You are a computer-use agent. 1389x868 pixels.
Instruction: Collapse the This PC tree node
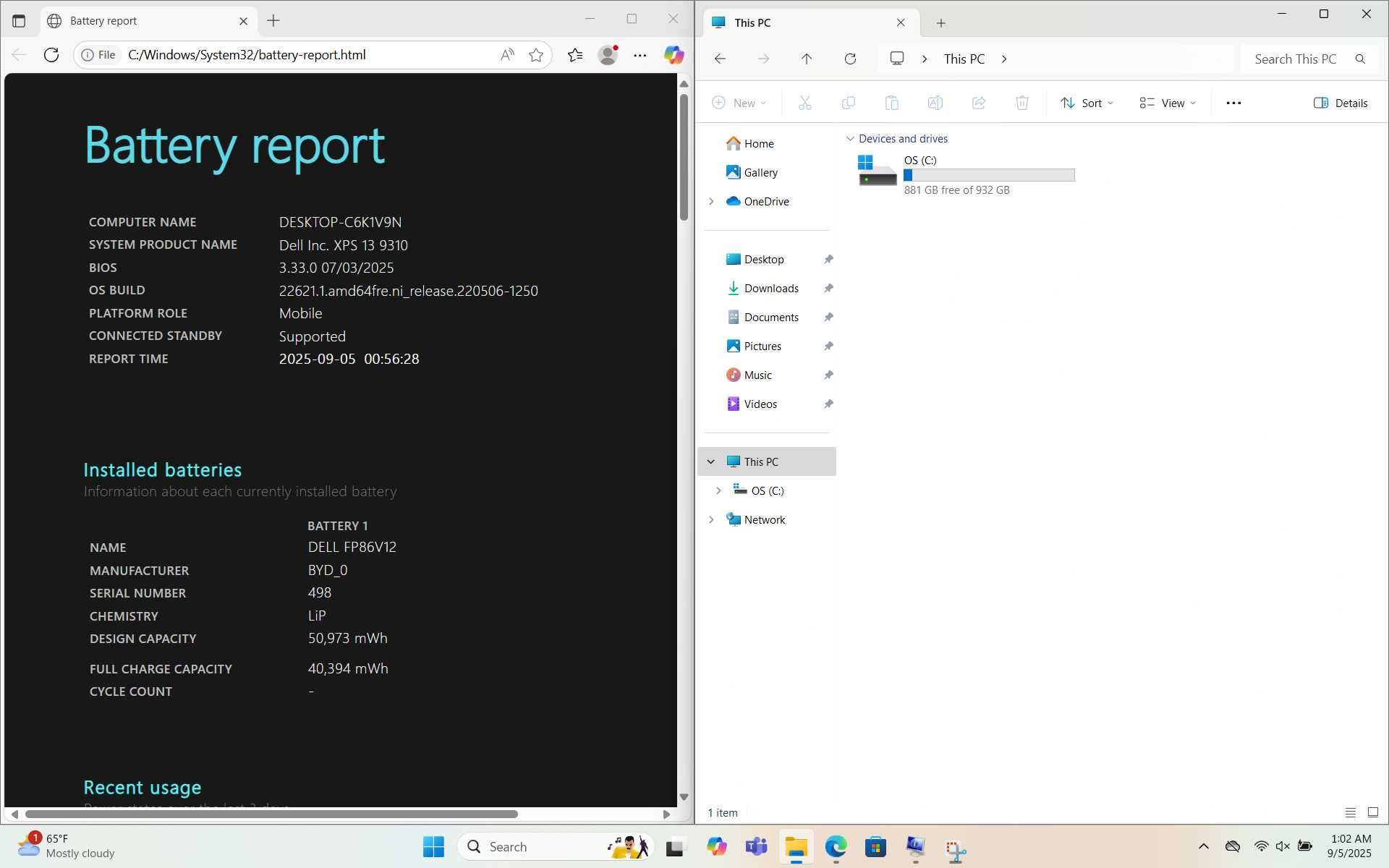coord(711,461)
